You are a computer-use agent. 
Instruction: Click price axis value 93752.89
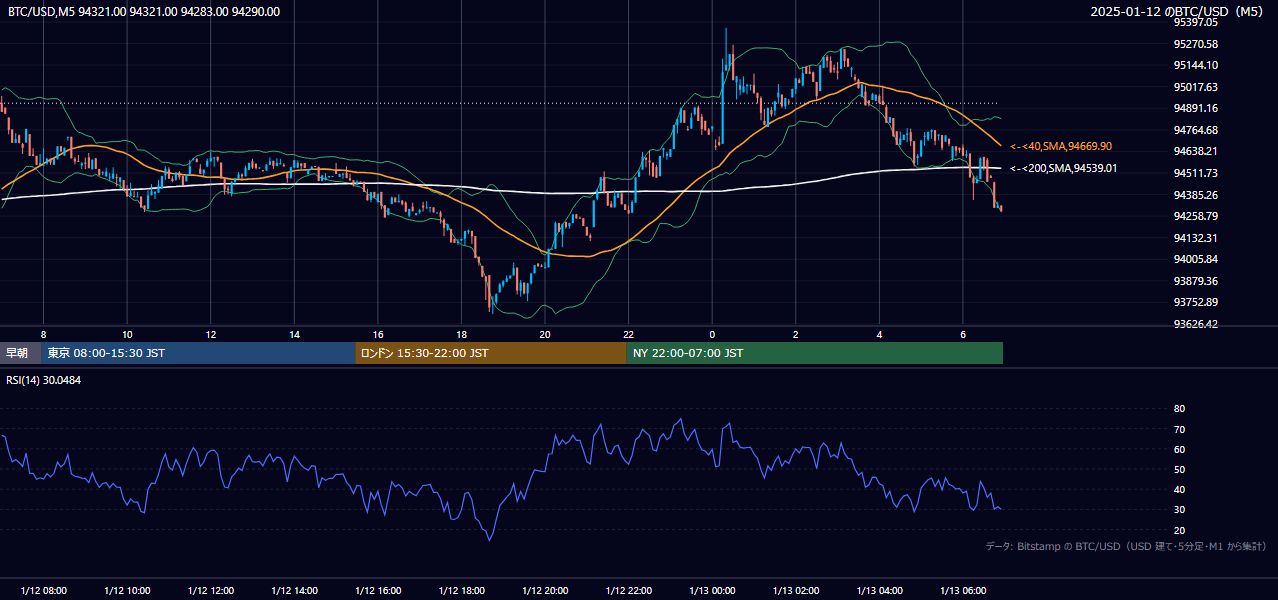pyautogui.click(x=1196, y=302)
